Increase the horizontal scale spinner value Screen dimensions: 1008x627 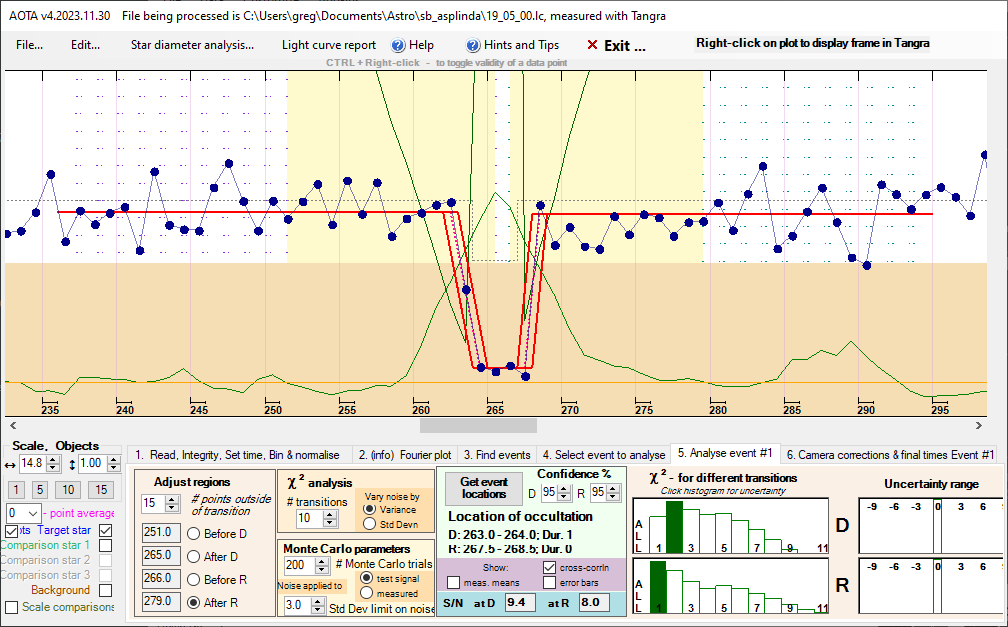click(x=53, y=459)
